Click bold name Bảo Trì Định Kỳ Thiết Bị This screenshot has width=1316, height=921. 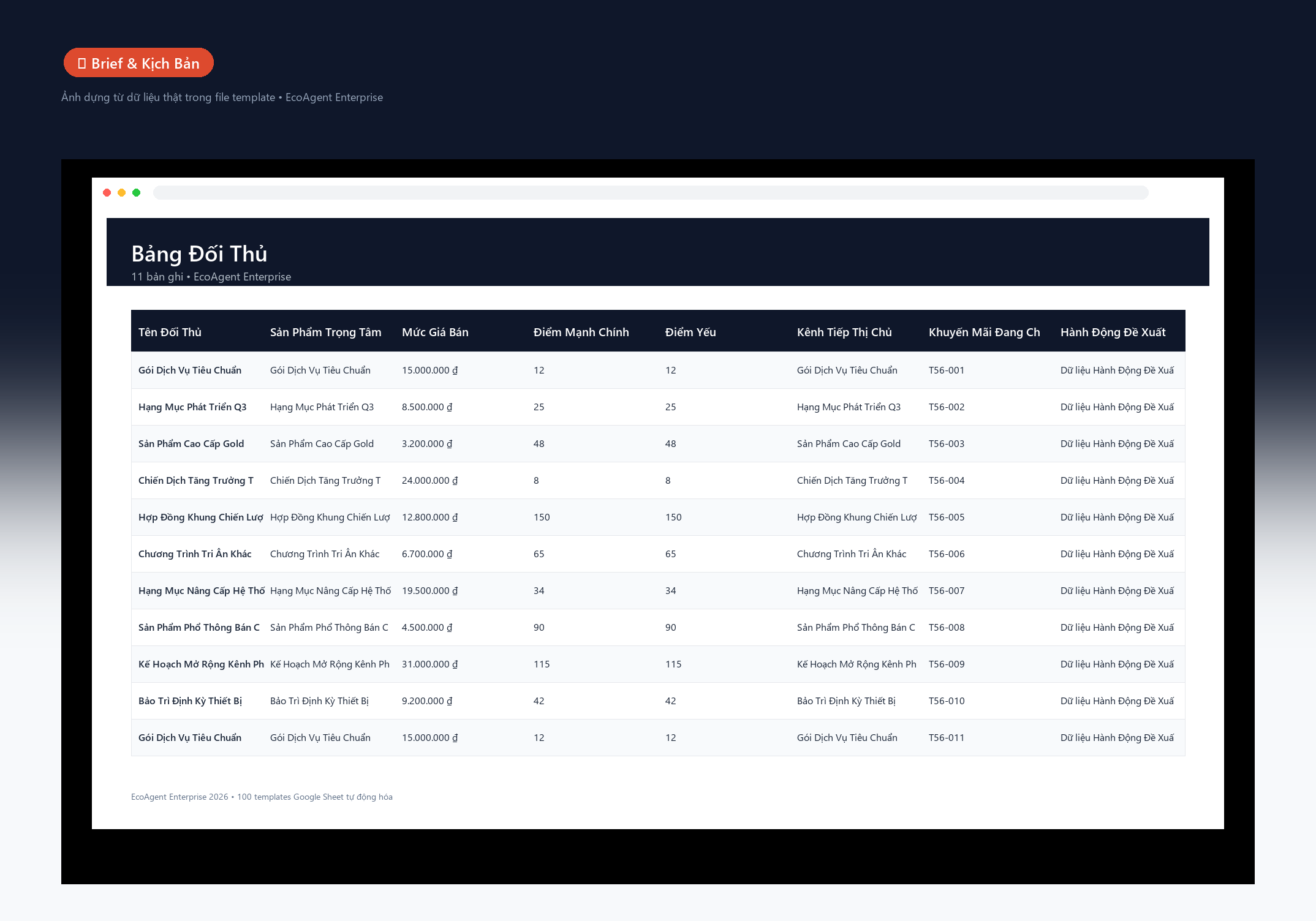pos(190,701)
